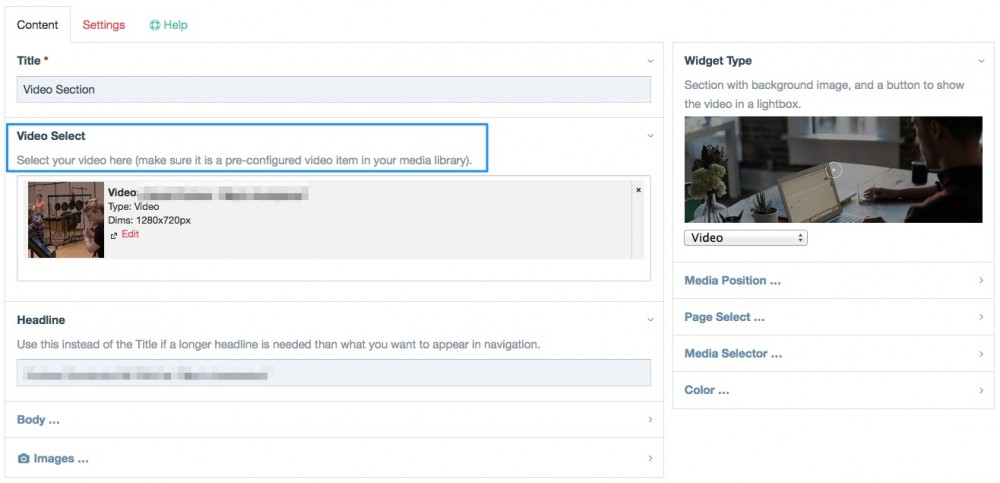
Task: Click play icon on widget preview image
Action: coord(835,170)
